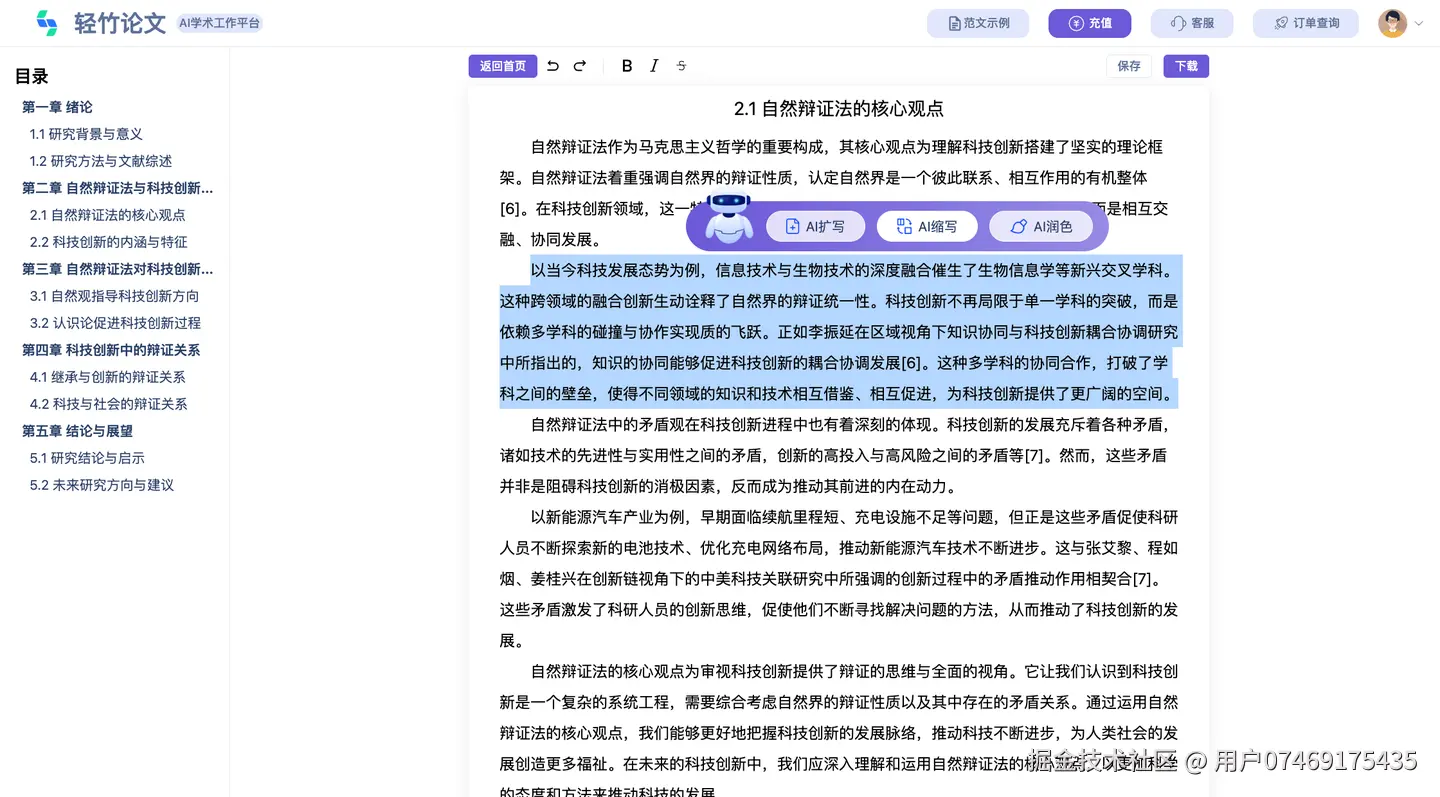Open the 充值 recharge page
Viewport: 1440px width, 797px height.
[x=1090, y=22]
